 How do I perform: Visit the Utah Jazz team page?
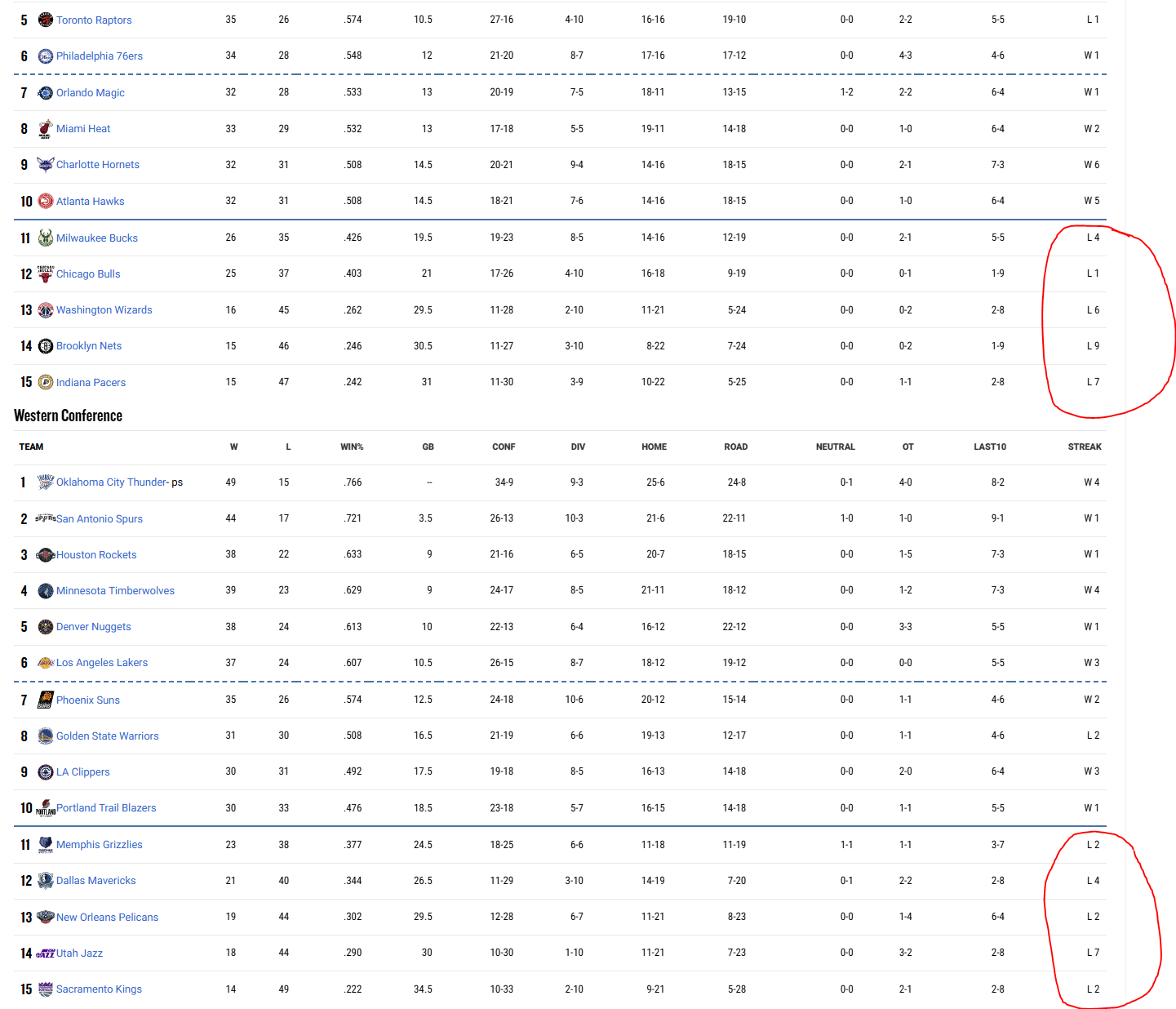[79, 953]
